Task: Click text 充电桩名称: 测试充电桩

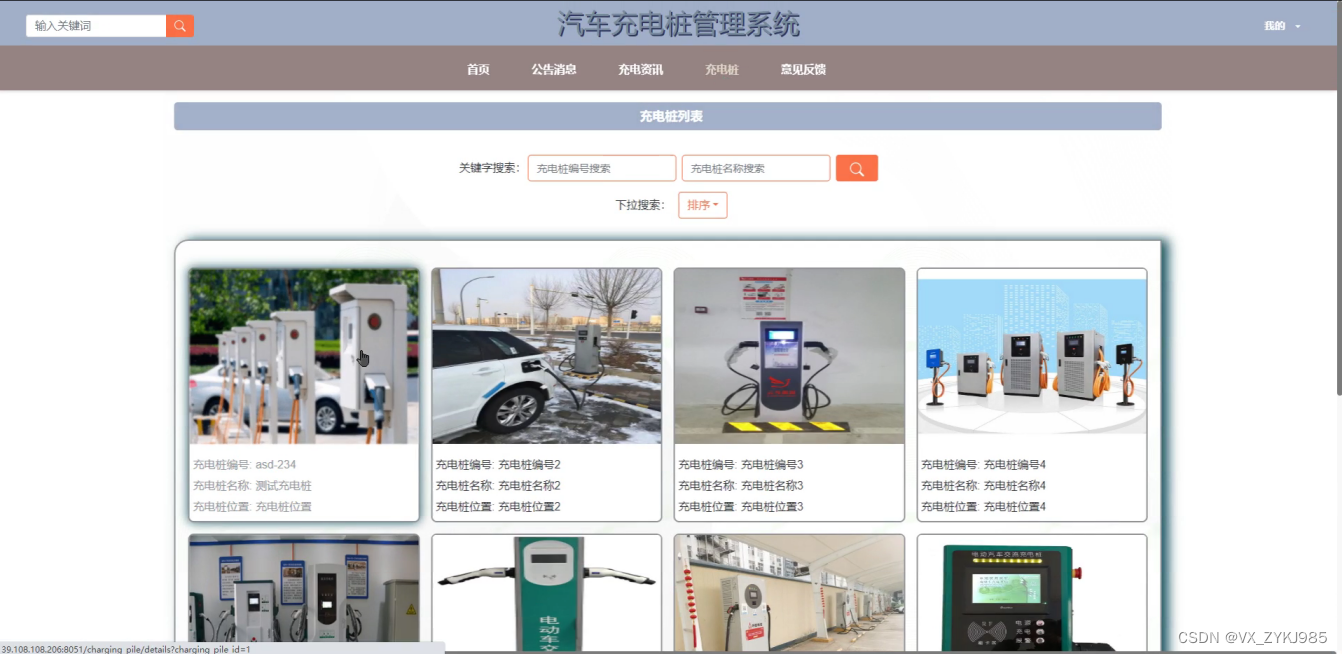Action: tap(252, 486)
